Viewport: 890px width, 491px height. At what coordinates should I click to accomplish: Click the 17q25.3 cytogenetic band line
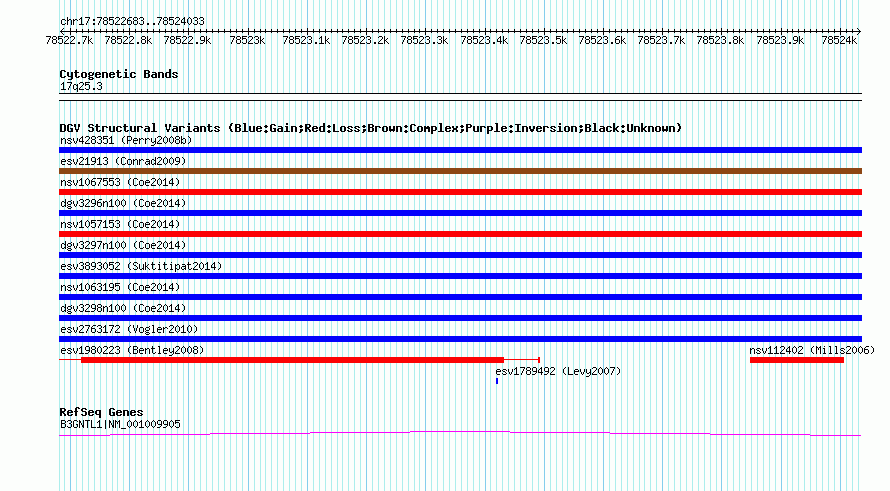[460, 97]
